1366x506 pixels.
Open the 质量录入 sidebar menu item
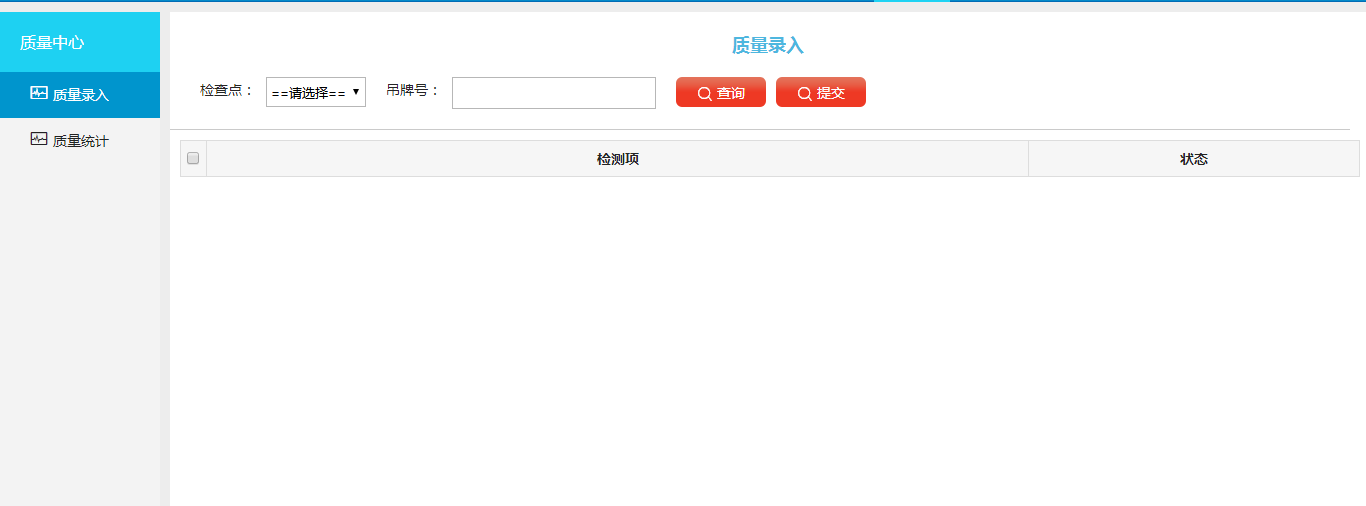(80, 95)
